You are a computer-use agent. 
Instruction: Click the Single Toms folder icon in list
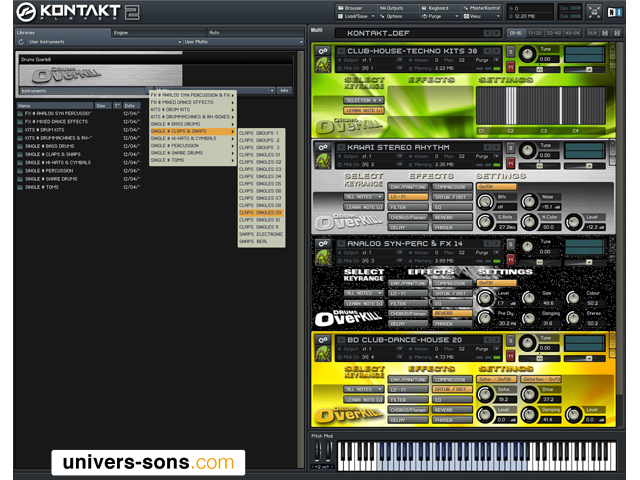pyautogui.click(x=20, y=187)
